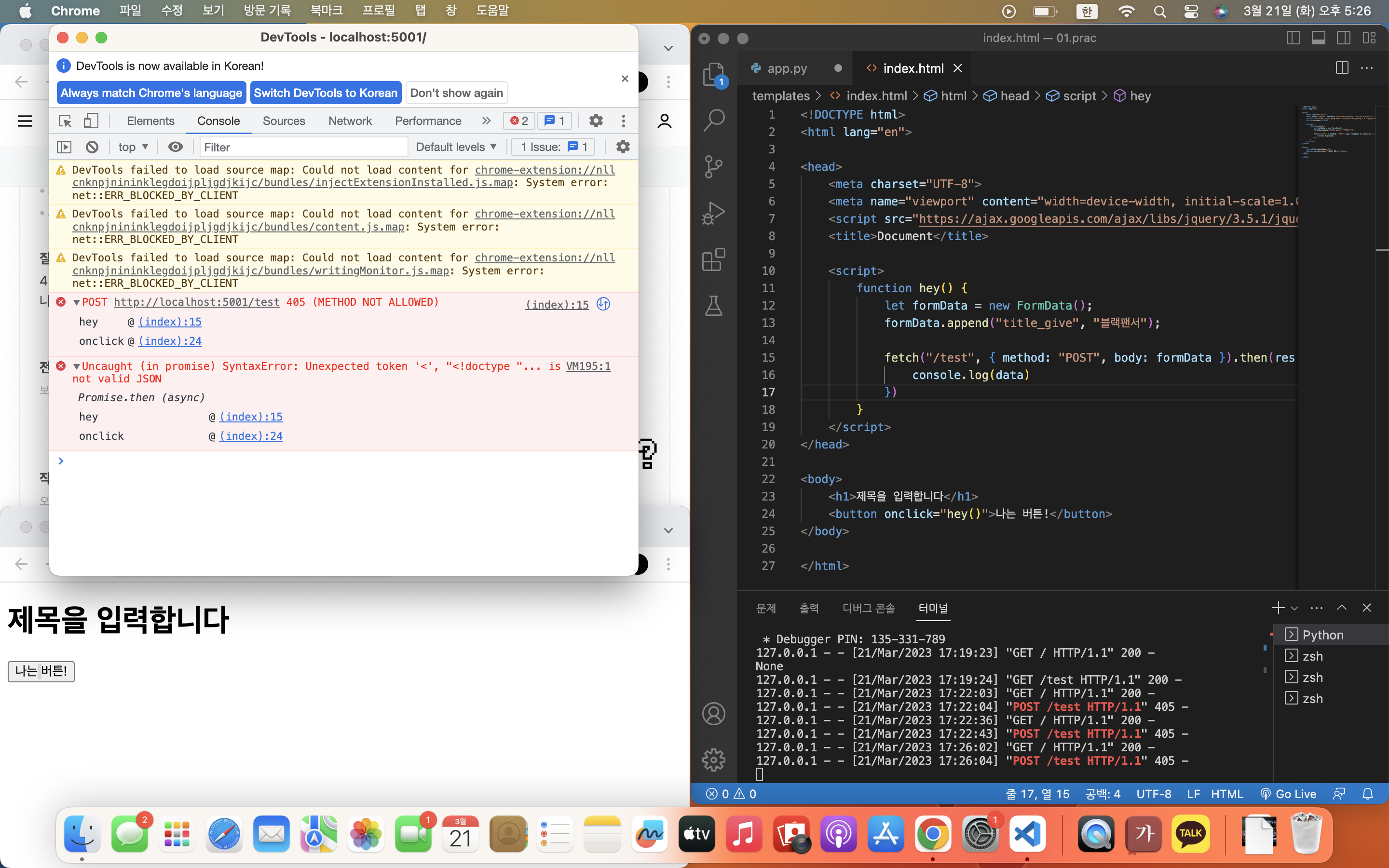
Task: Dismiss the DevTools language infobar
Action: click(x=625, y=79)
